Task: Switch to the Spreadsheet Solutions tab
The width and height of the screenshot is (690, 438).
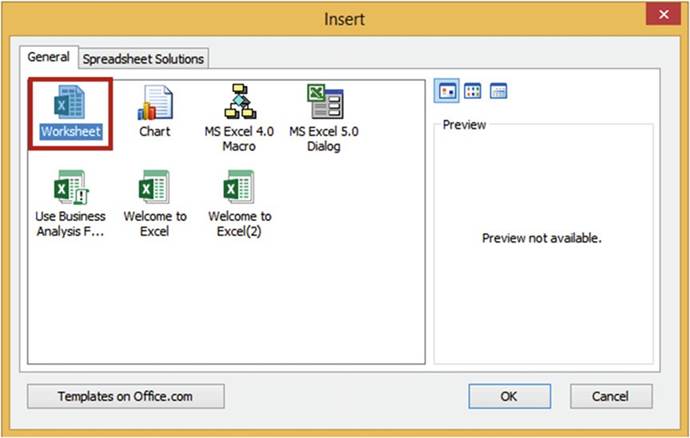Action: (x=143, y=59)
